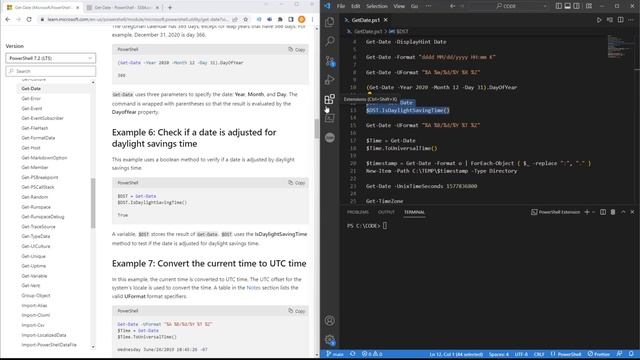This screenshot has width=640, height=360.
Task: Open the new terminal launch profile dropdown
Action: pyautogui.click(x=594, y=212)
